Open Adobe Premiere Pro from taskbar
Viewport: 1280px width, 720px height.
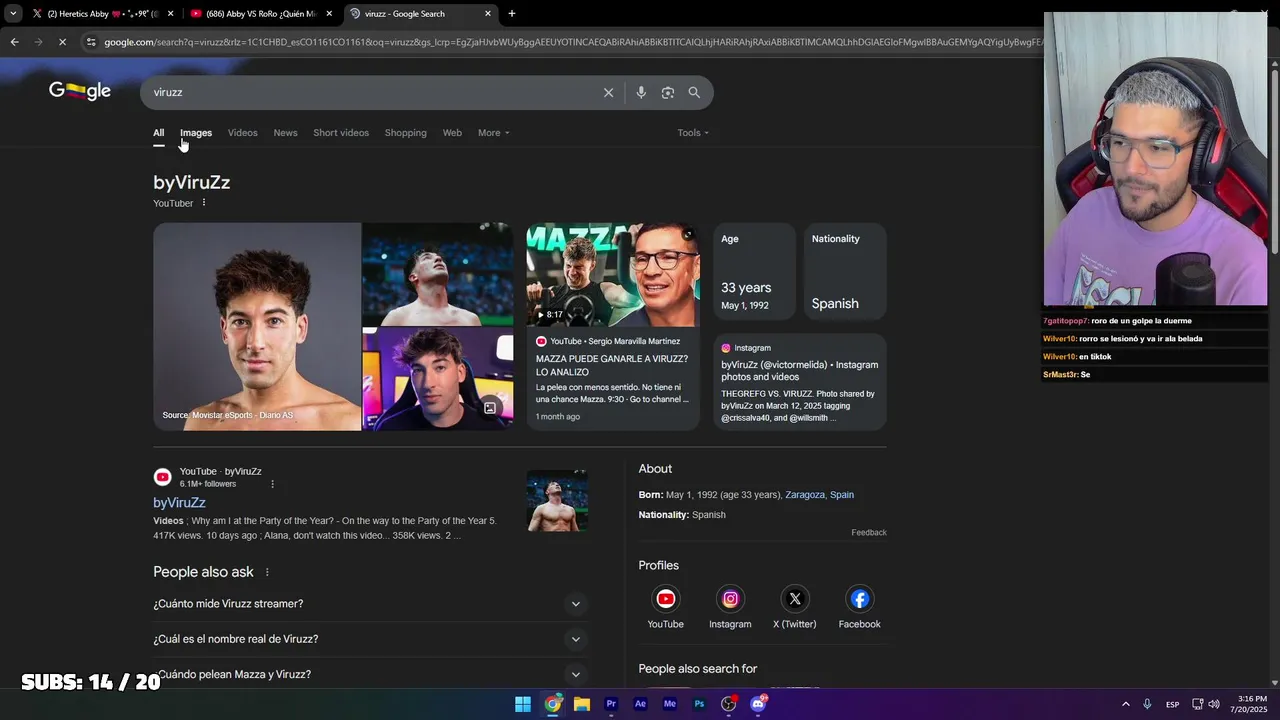click(611, 704)
